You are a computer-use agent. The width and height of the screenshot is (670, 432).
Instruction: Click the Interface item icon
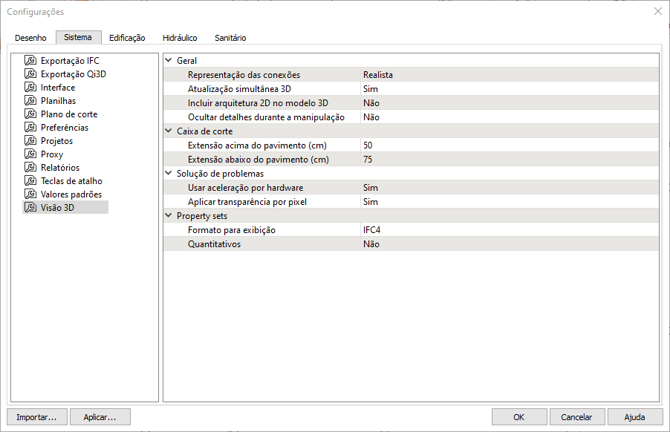[31, 88]
